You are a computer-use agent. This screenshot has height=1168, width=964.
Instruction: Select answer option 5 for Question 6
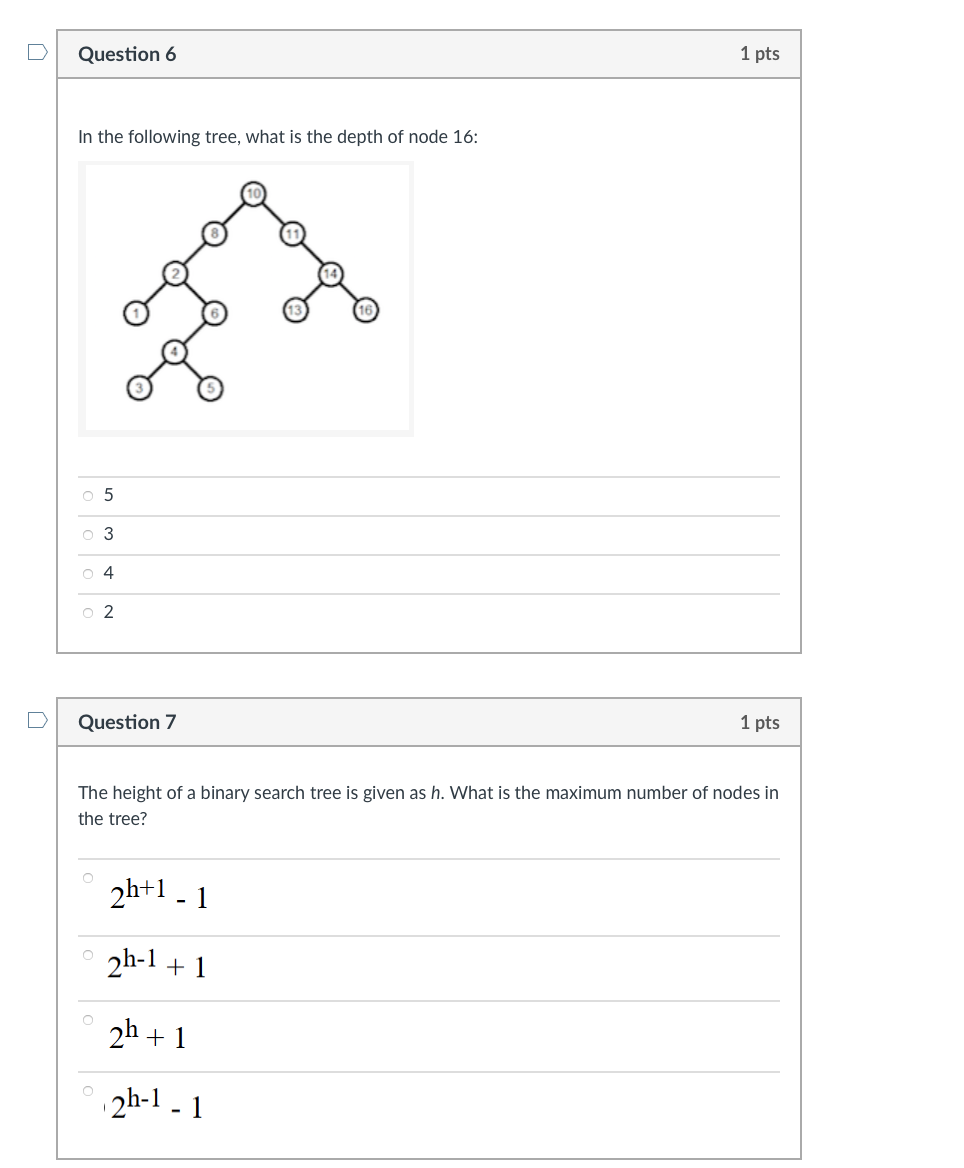tap(88, 494)
